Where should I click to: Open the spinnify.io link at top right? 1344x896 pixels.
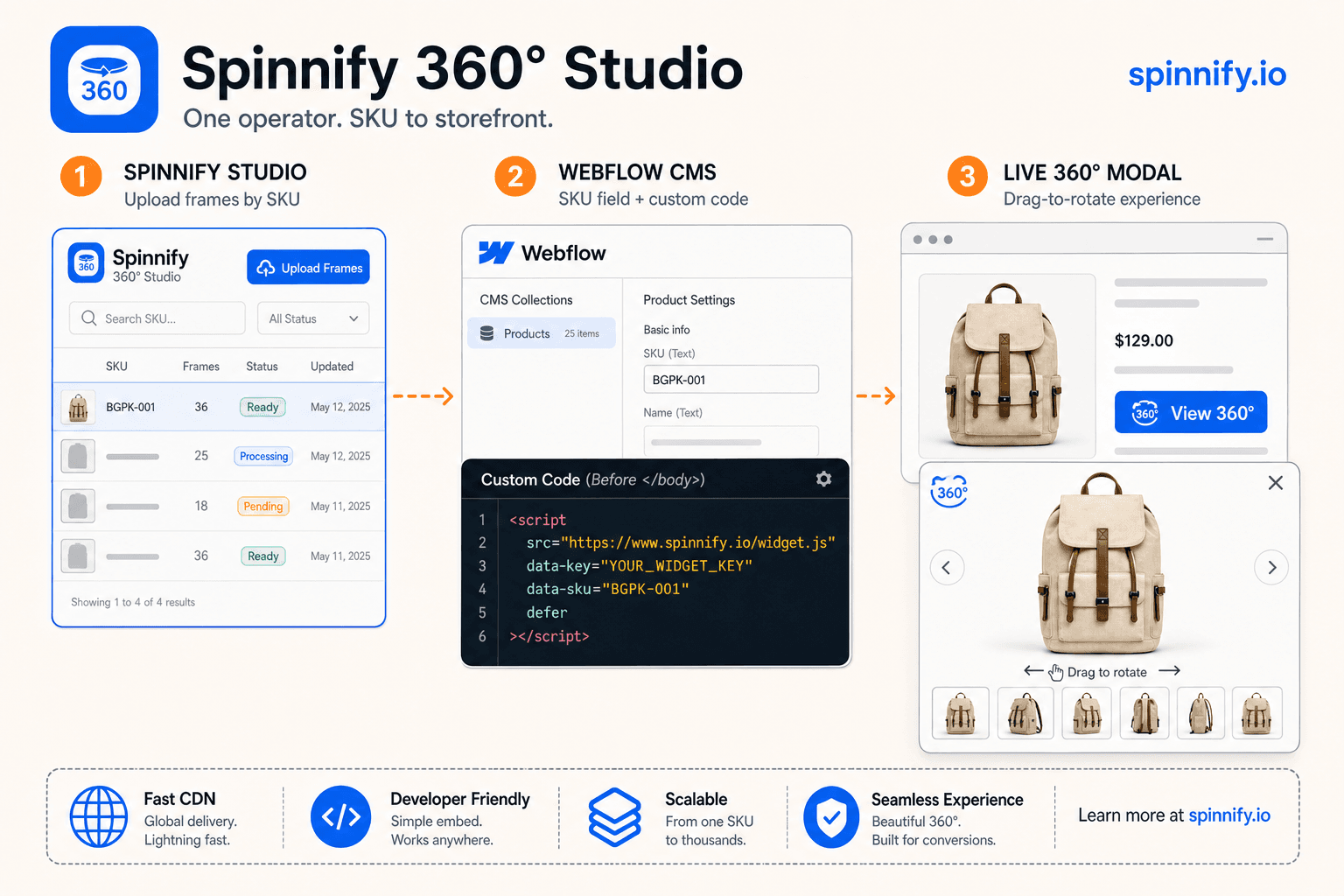click(x=1207, y=74)
